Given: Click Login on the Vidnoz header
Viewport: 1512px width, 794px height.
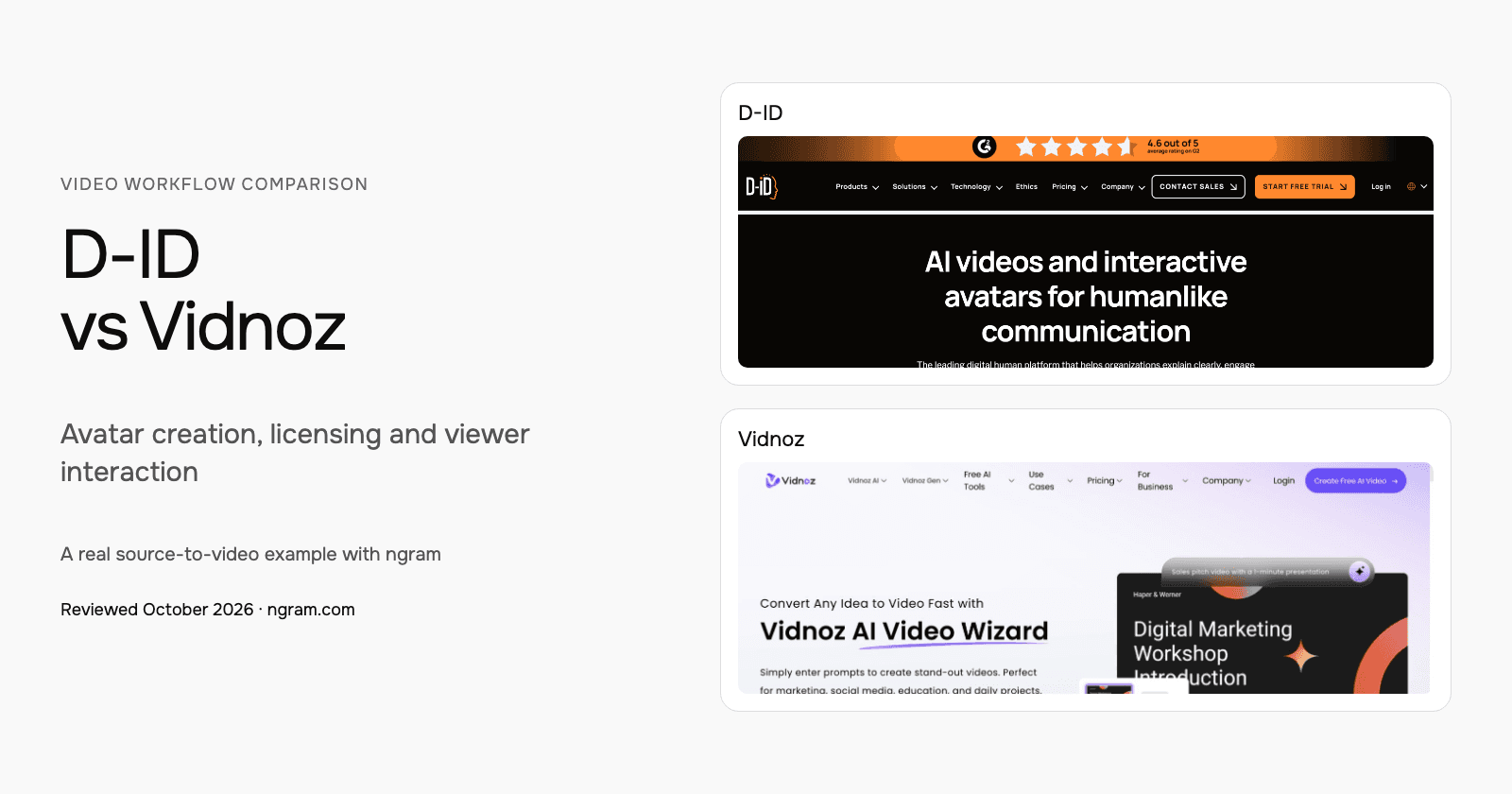Looking at the screenshot, I should tap(1283, 481).
